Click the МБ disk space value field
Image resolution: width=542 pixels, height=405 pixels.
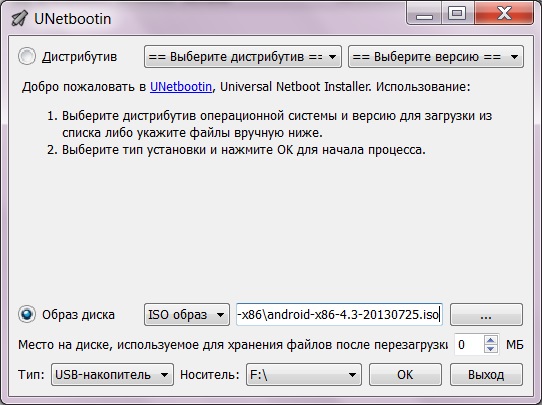469,345
